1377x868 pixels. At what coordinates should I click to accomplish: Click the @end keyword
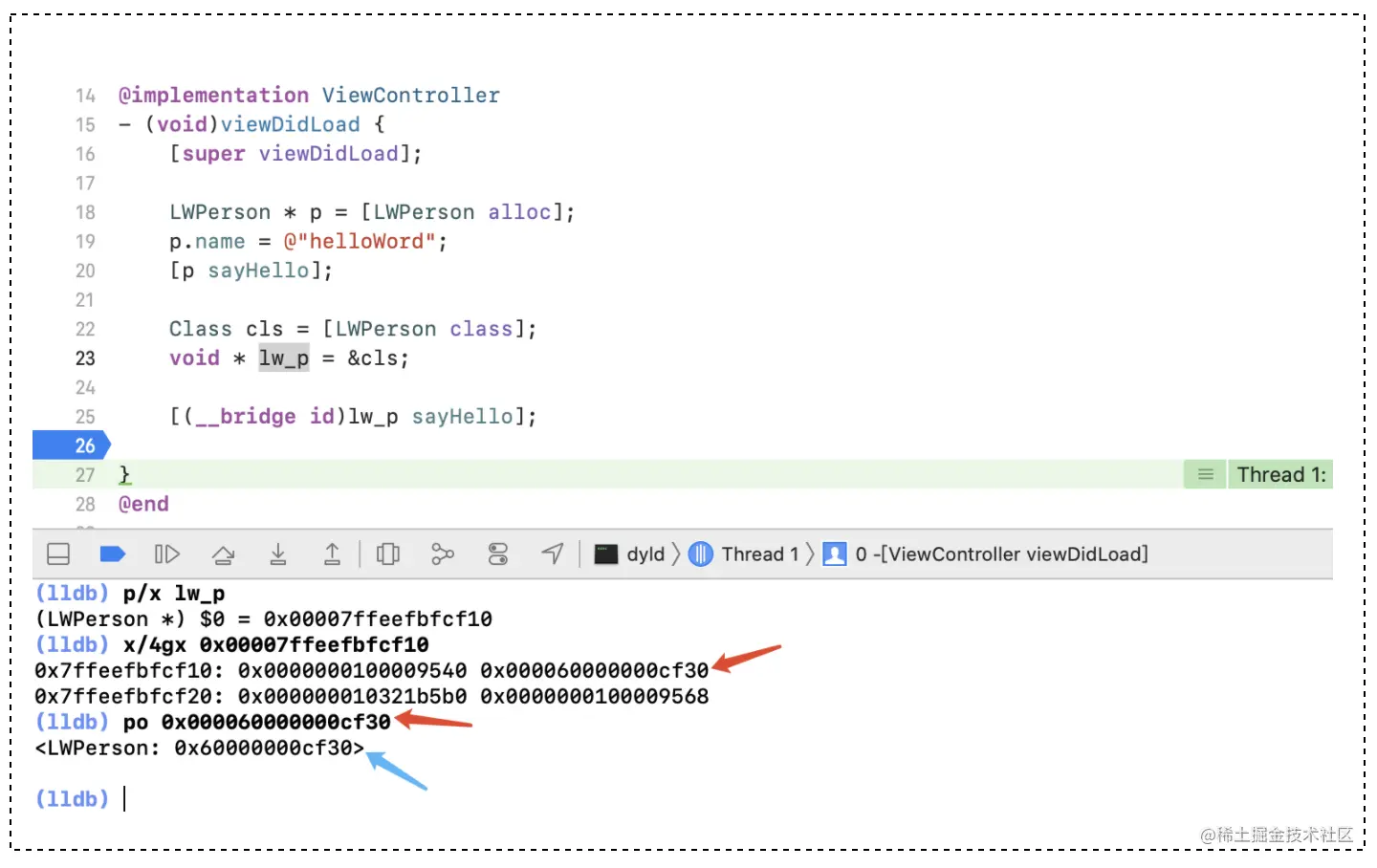(x=143, y=504)
